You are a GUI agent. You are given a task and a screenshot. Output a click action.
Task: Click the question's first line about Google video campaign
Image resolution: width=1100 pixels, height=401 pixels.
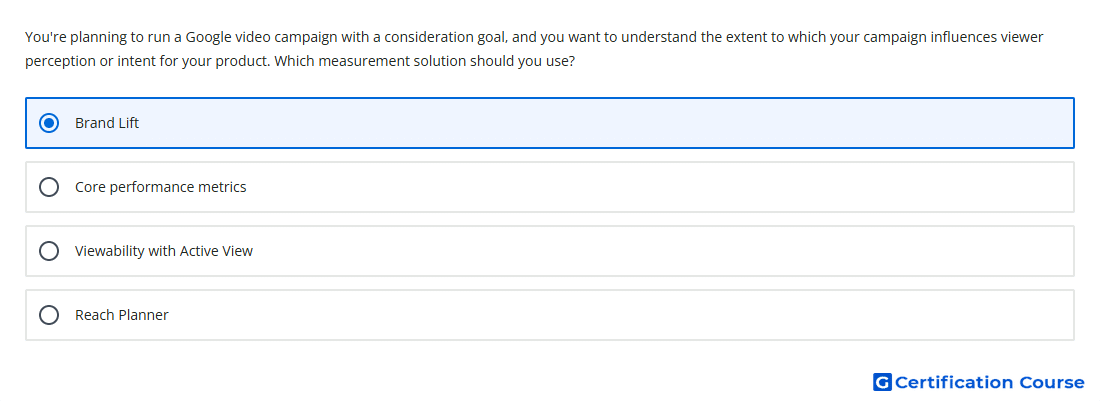click(x=534, y=37)
